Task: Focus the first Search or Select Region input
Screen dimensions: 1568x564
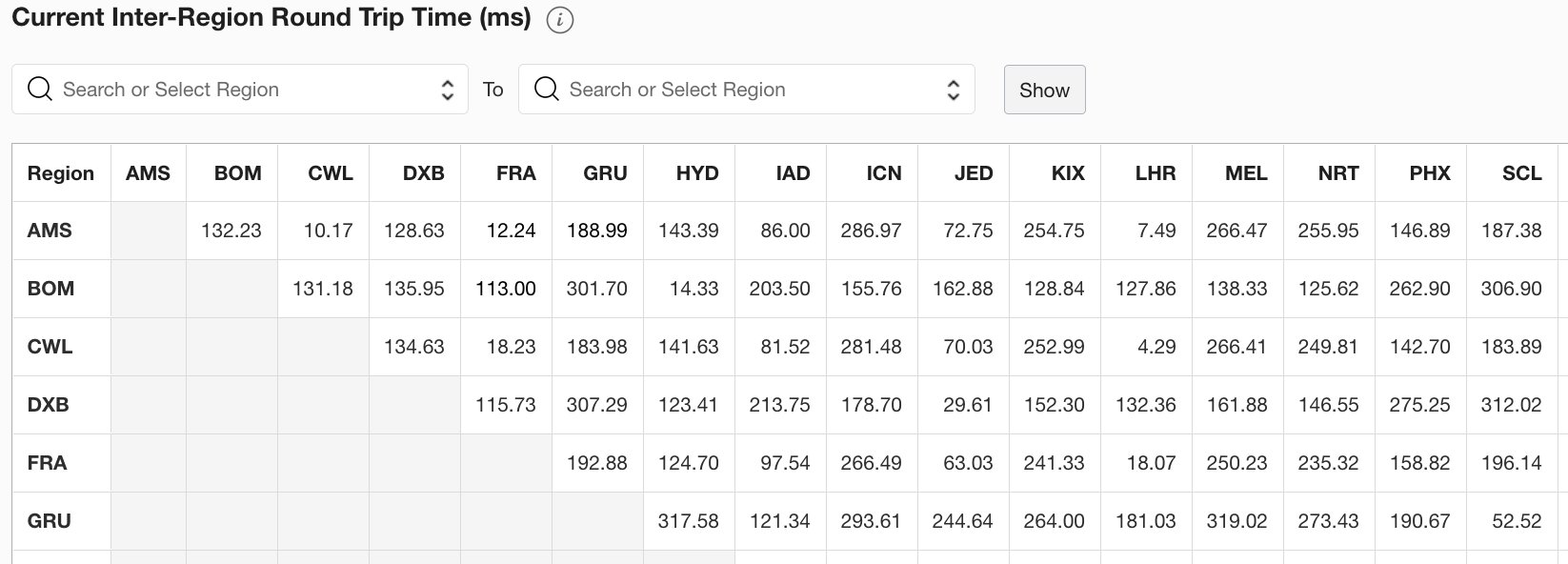Action: (x=240, y=90)
